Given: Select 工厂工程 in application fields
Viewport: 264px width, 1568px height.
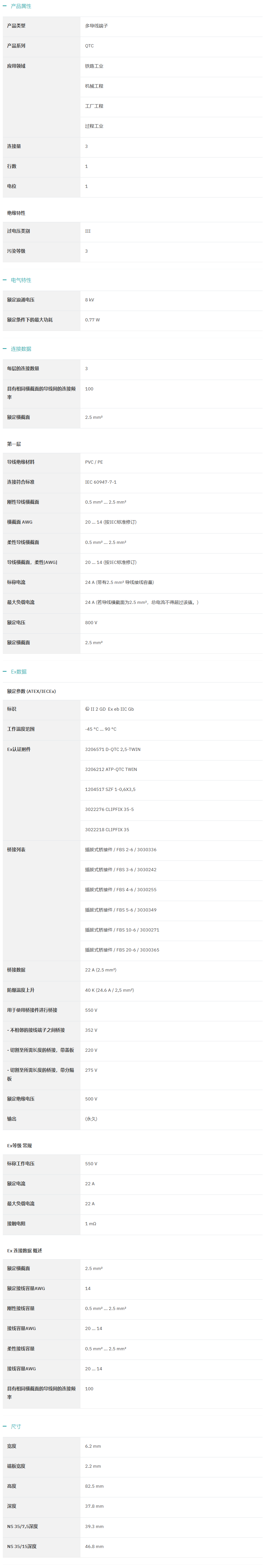Looking at the screenshot, I should coord(94,106).
